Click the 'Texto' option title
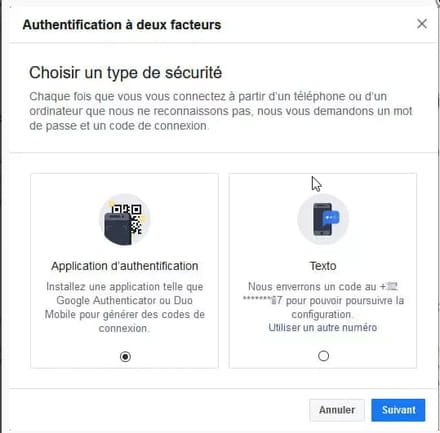This screenshot has width=440, height=433. (323, 266)
